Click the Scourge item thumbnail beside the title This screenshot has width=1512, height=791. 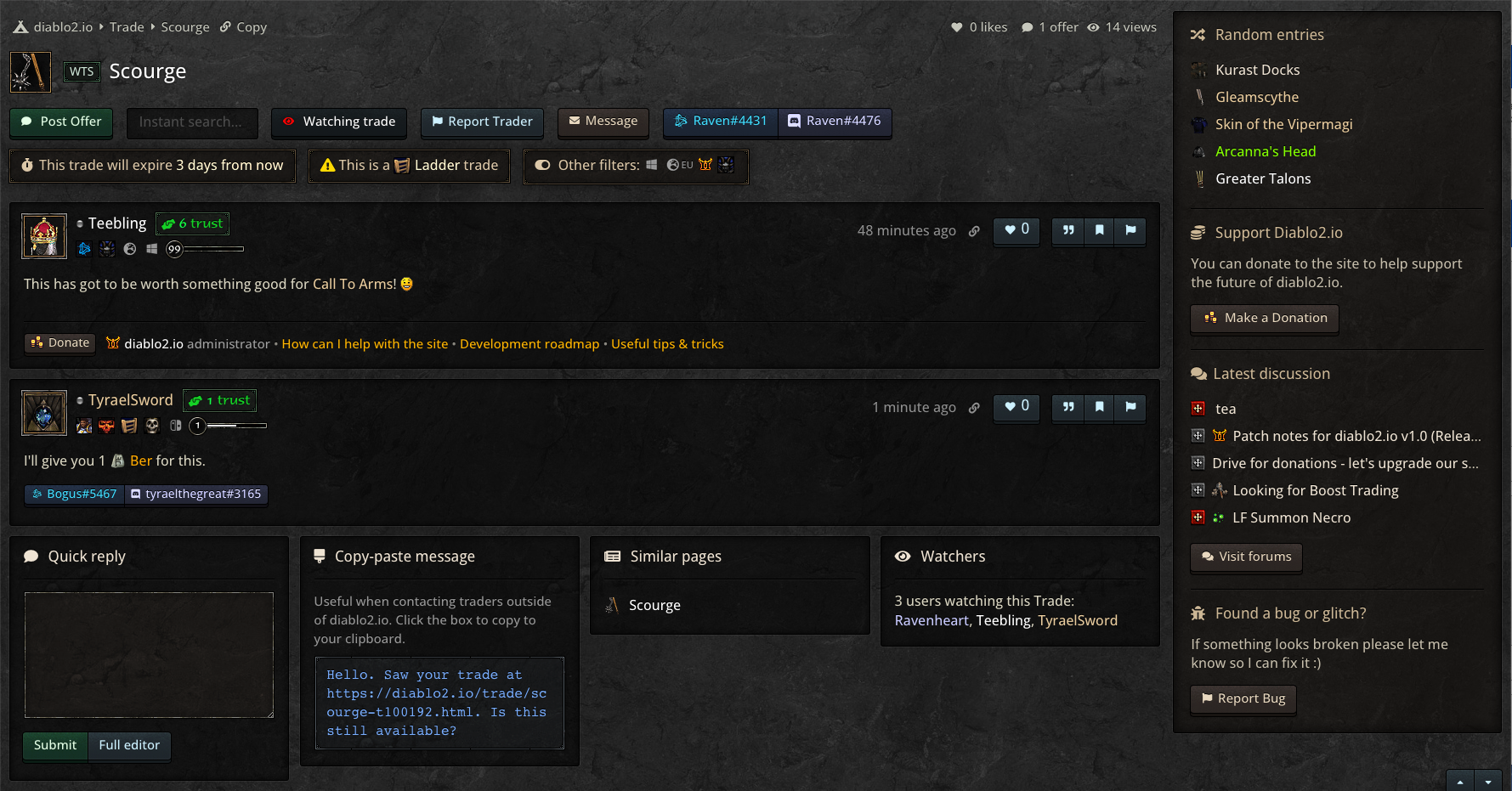point(31,72)
